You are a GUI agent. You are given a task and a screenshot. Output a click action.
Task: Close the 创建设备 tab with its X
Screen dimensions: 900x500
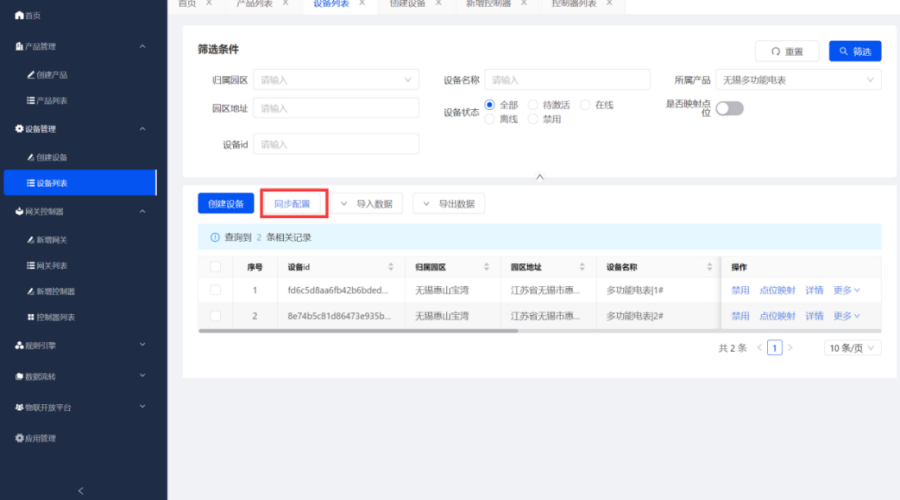coord(439,3)
